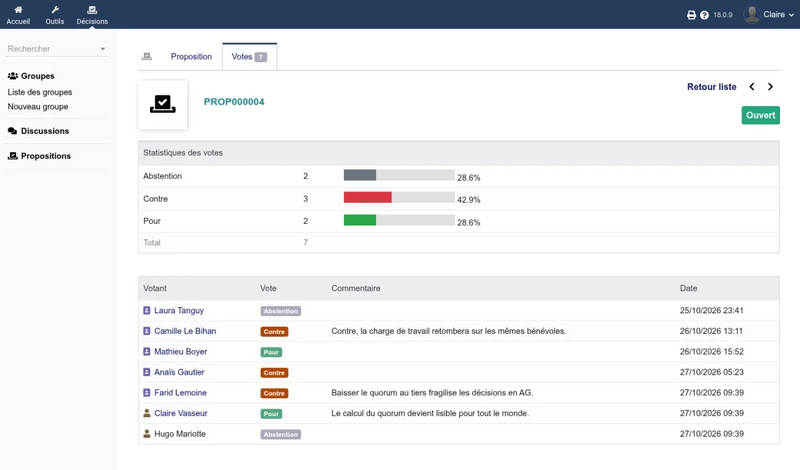Go to previous record with left arrow
This screenshot has height=470, width=800.
752,87
